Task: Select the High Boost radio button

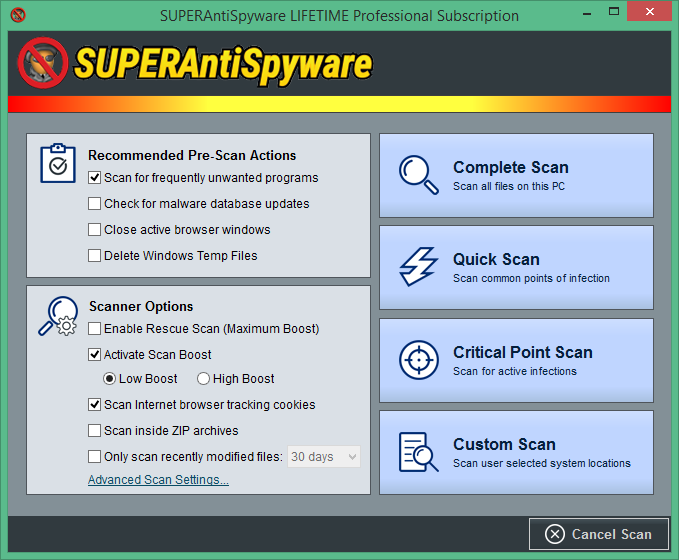Action: [203, 379]
